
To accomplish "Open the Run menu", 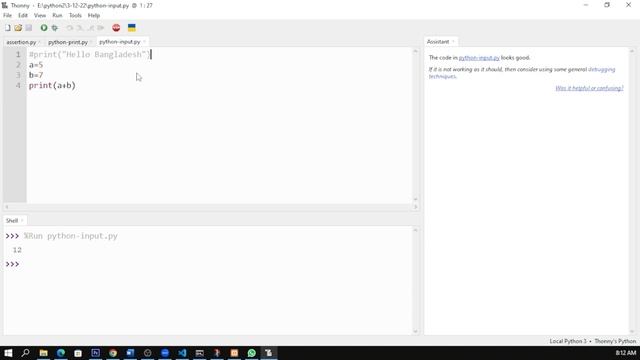I will (x=57, y=15).
